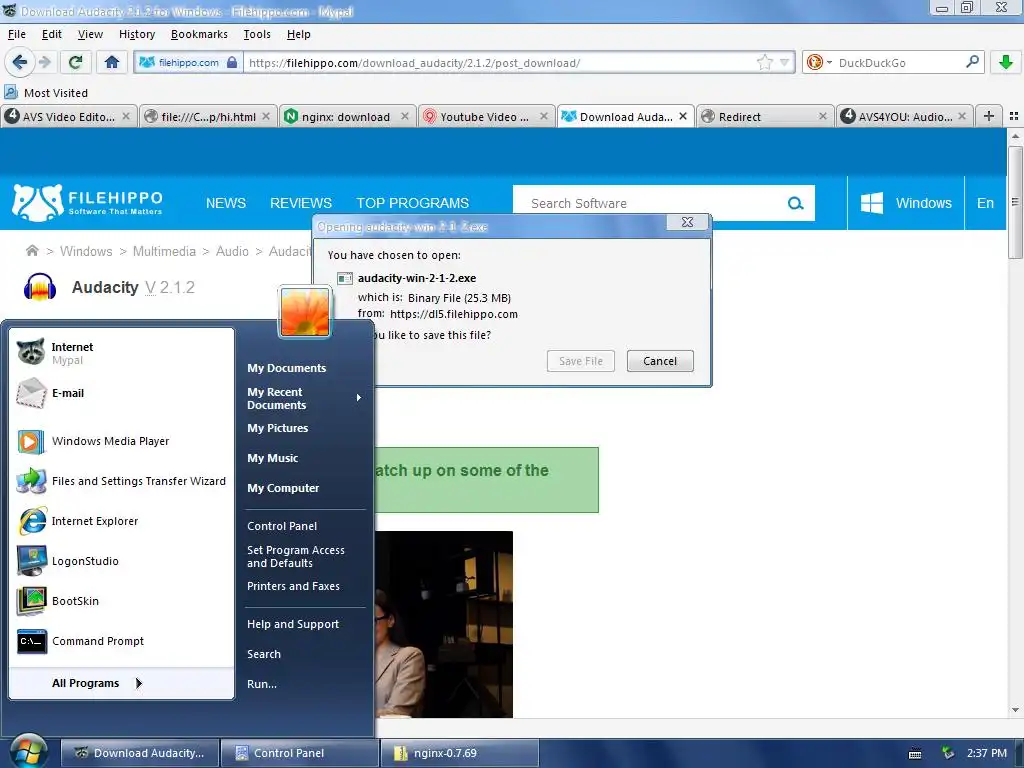This screenshot has height=768, width=1024.
Task: Open the Edit menu
Action: pyautogui.click(x=52, y=34)
